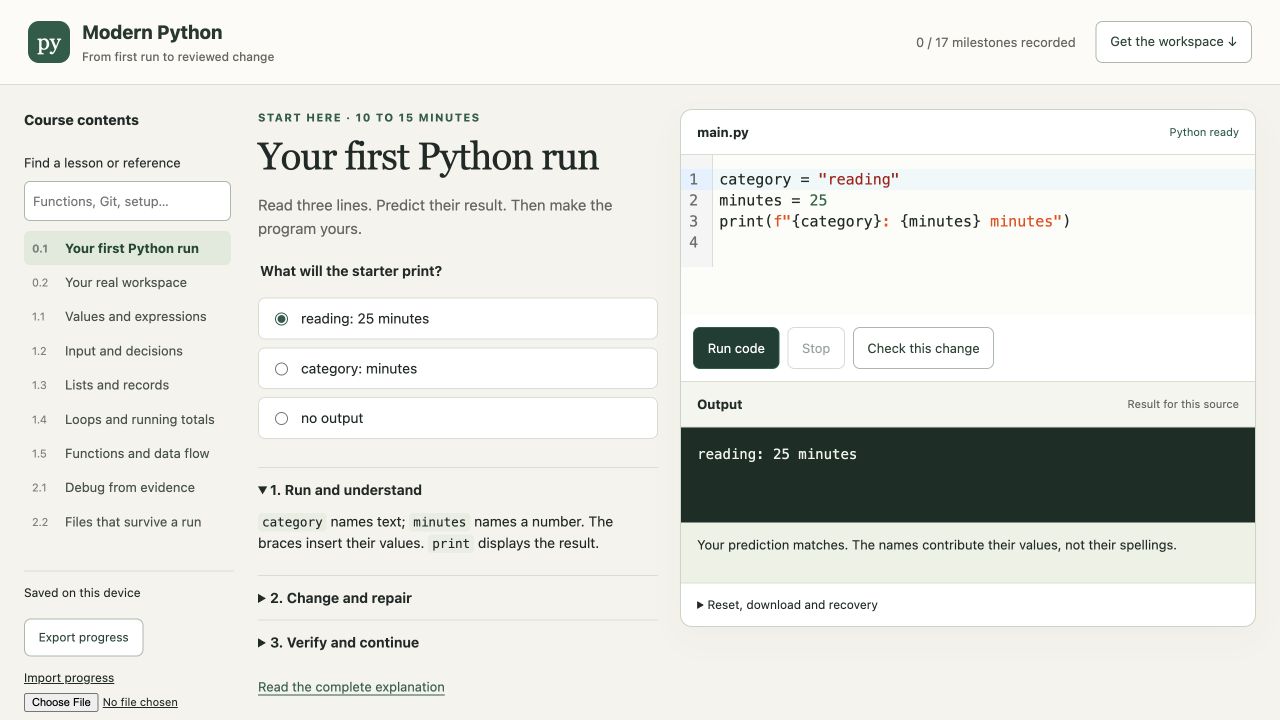Click 'Check this change' button
This screenshot has width=1280, height=720.
[x=923, y=348]
